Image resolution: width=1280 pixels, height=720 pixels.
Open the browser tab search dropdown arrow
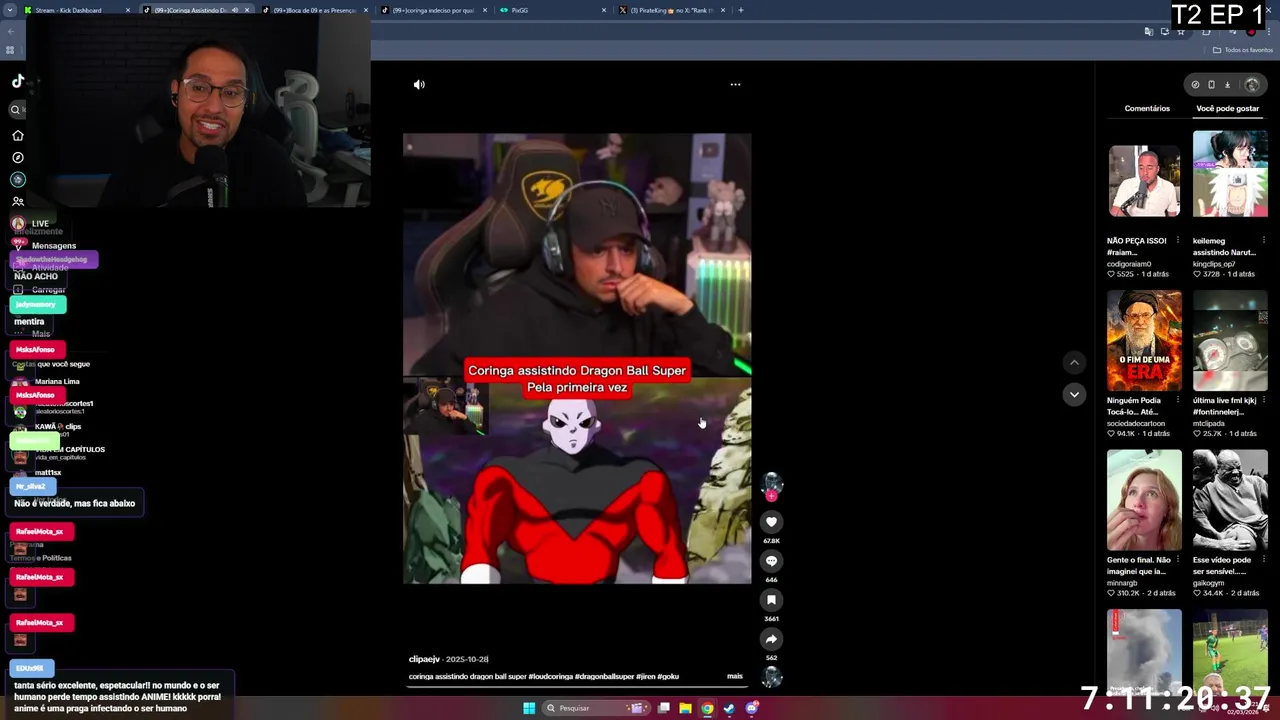9,10
